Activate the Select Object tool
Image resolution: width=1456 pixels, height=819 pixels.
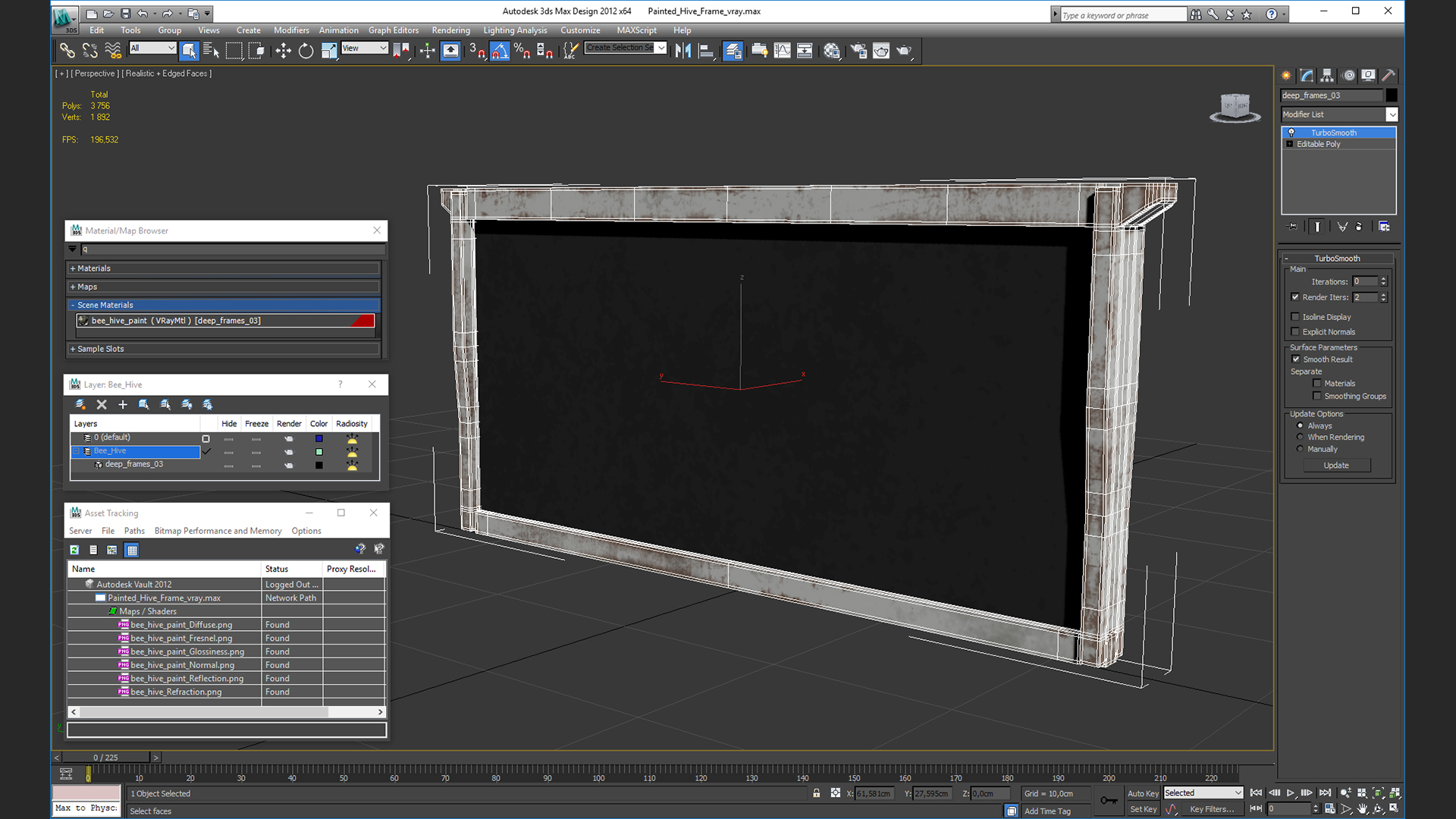point(189,51)
